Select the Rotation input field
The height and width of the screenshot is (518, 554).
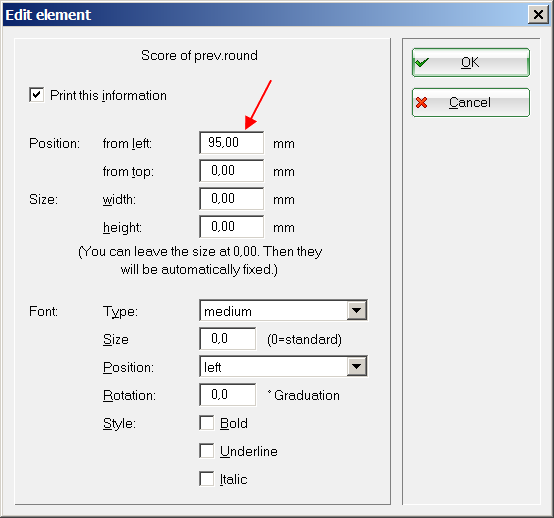click(228, 395)
